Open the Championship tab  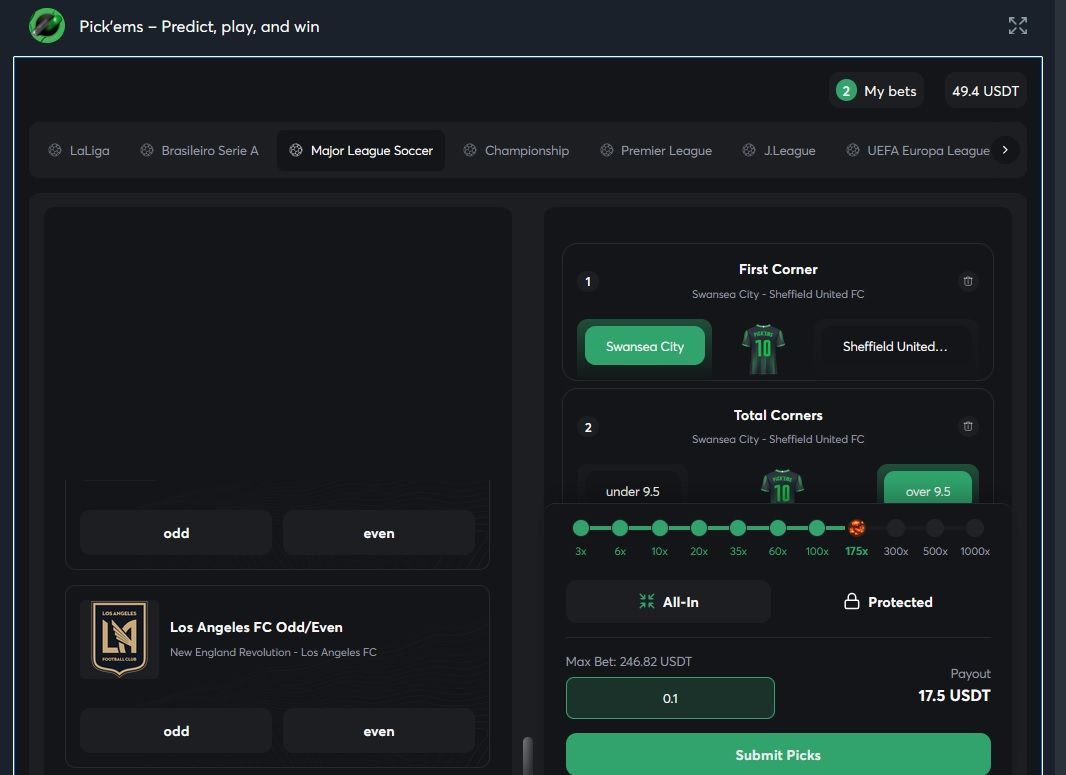point(517,150)
